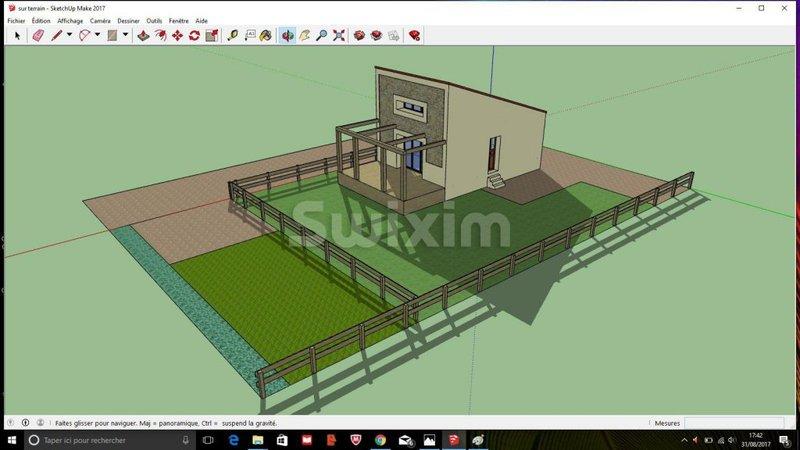The image size is (800, 450).
Task: Open the Fenêtre menu
Action: point(178,20)
